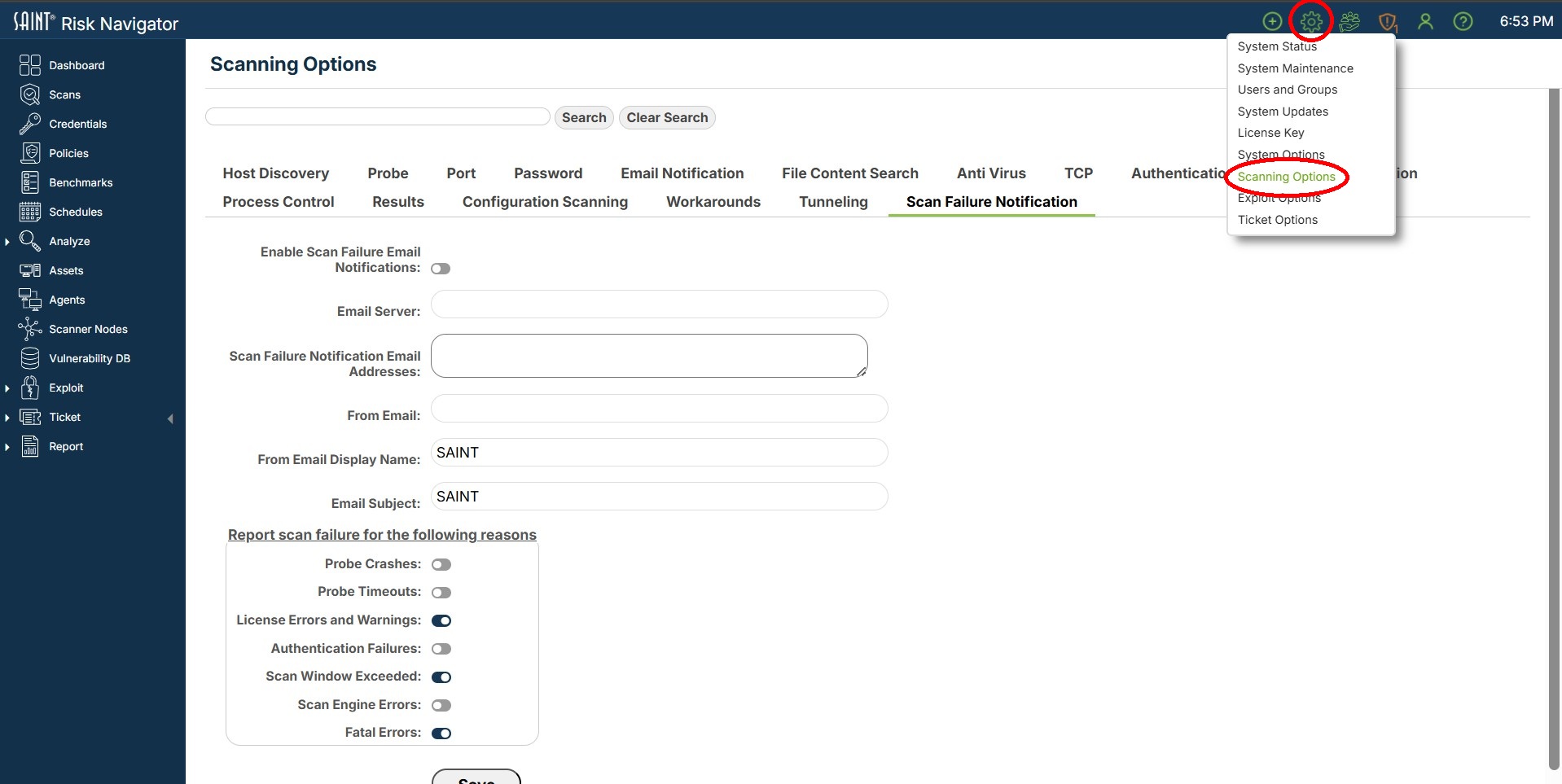Select System Updates from the menu
Viewport: 1562px width, 784px height.
pyautogui.click(x=1283, y=112)
